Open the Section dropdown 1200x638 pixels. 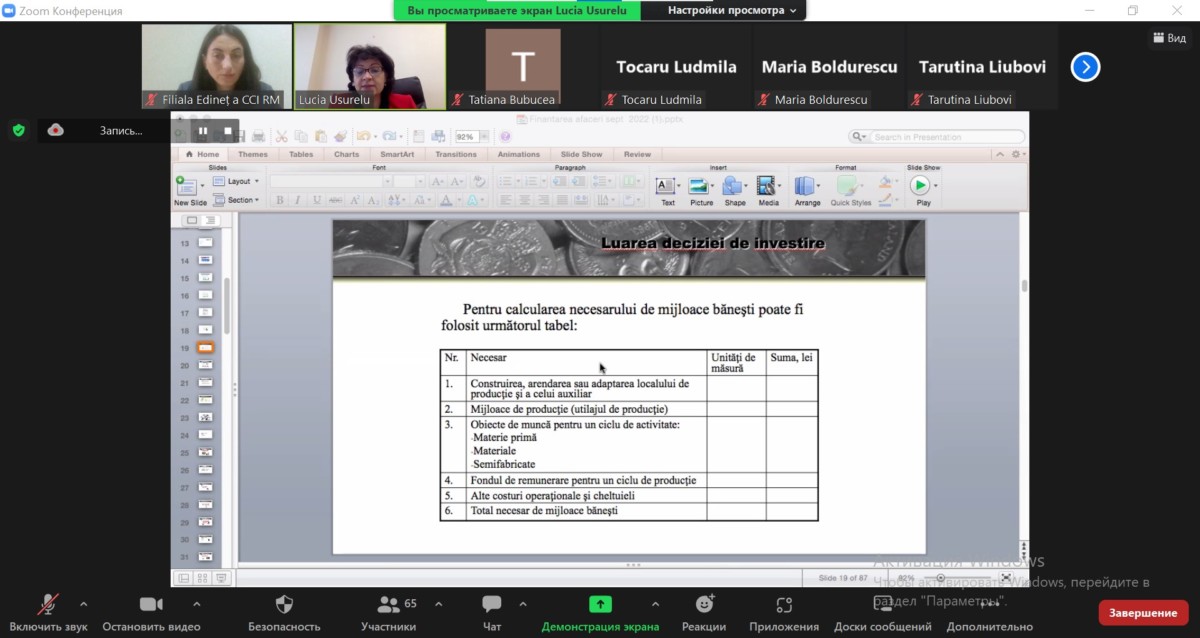coord(237,200)
